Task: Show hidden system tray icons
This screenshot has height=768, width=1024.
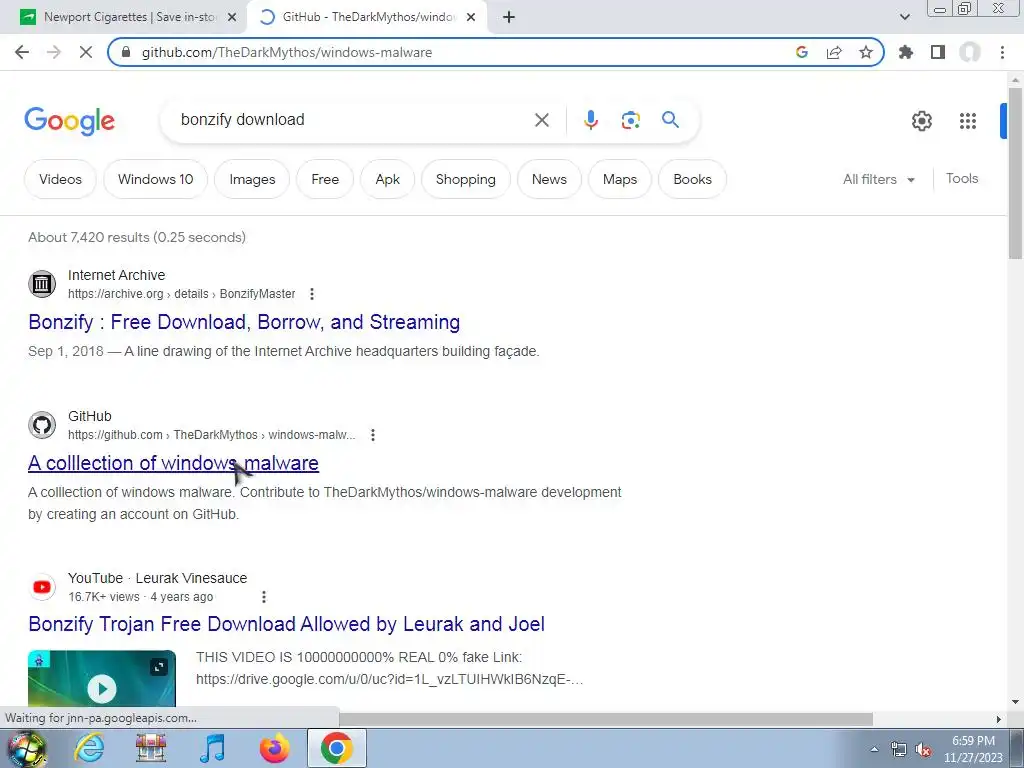Action: [874, 749]
